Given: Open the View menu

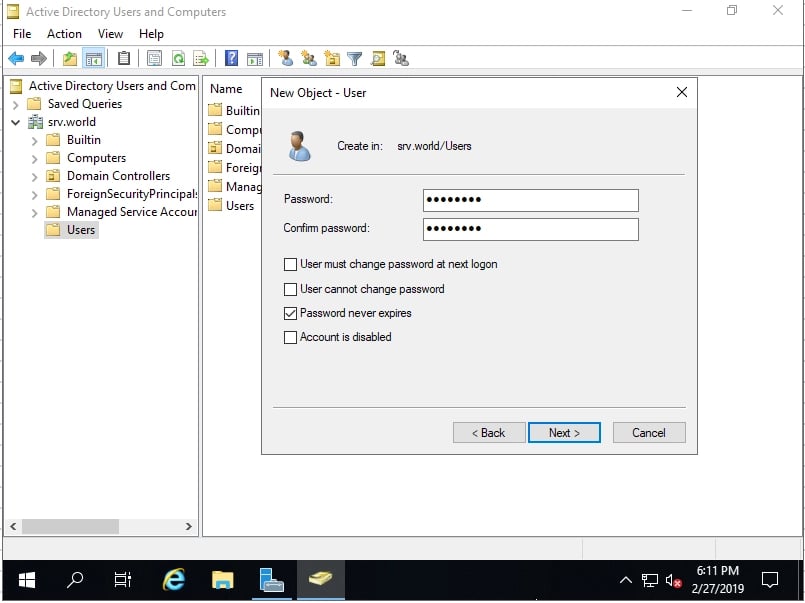Looking at the screenshot, I should coord(110,34).
